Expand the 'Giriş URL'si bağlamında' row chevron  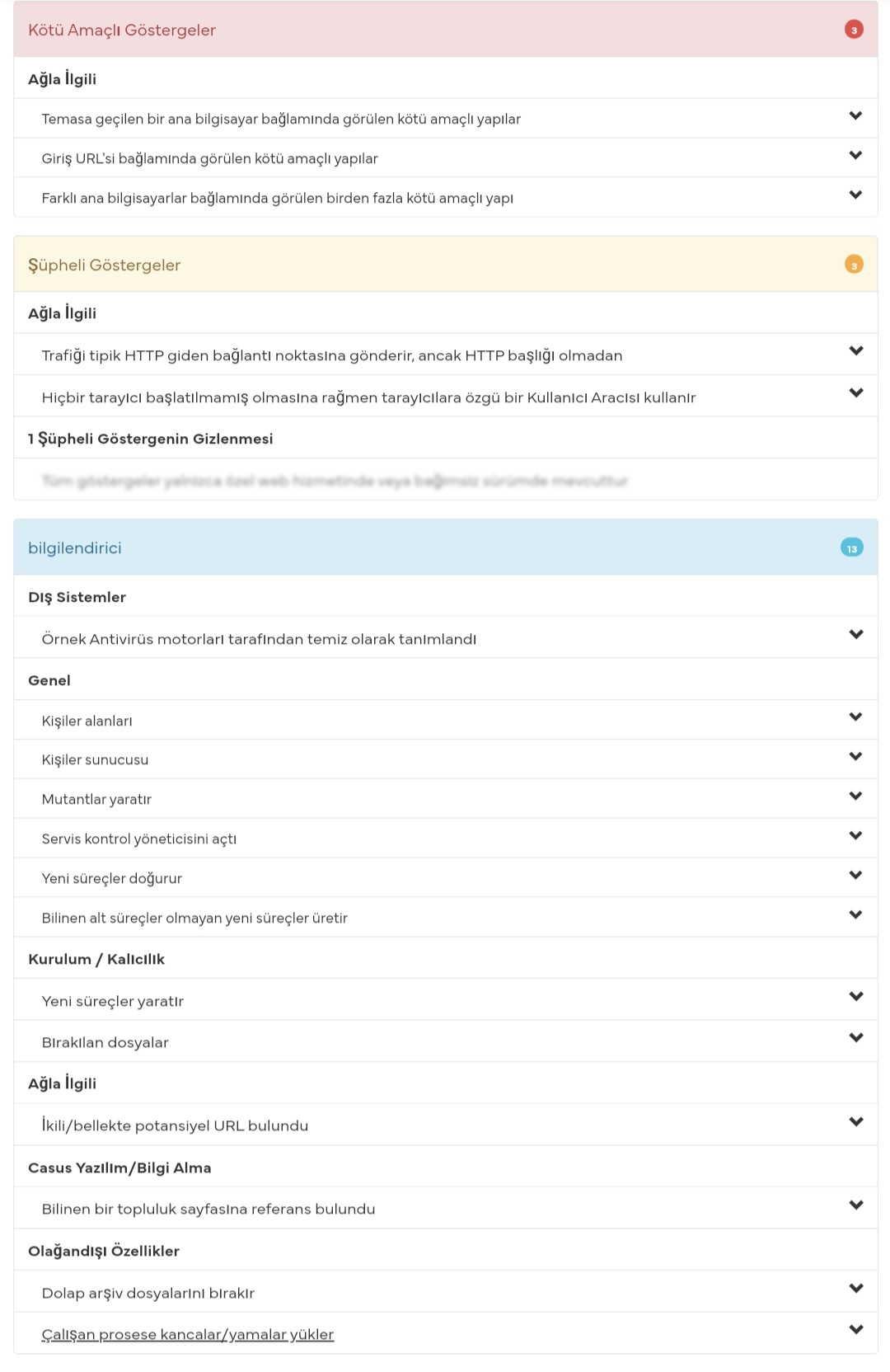pos(855,156)
